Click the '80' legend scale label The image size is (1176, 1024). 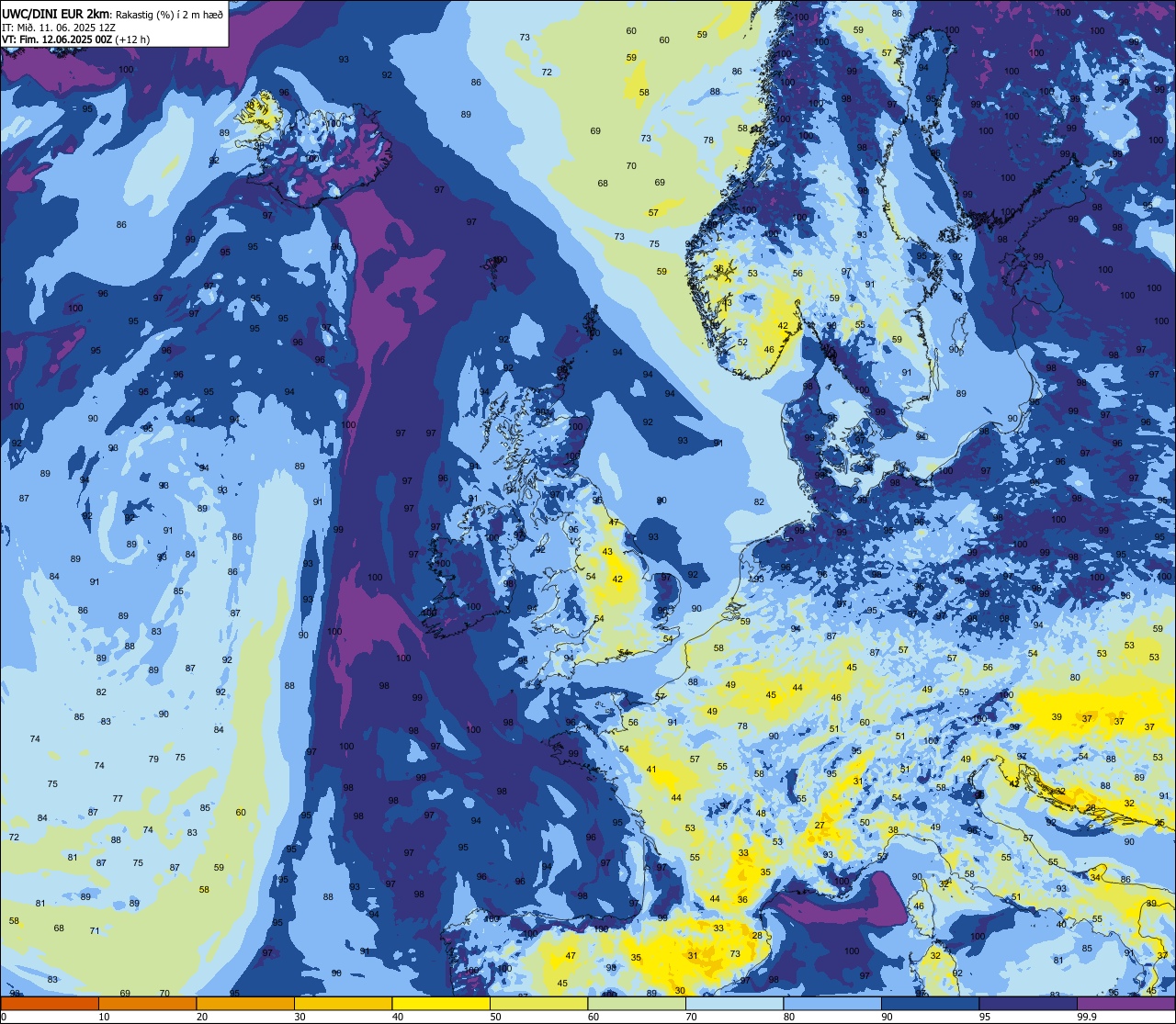coord(789,1017)
